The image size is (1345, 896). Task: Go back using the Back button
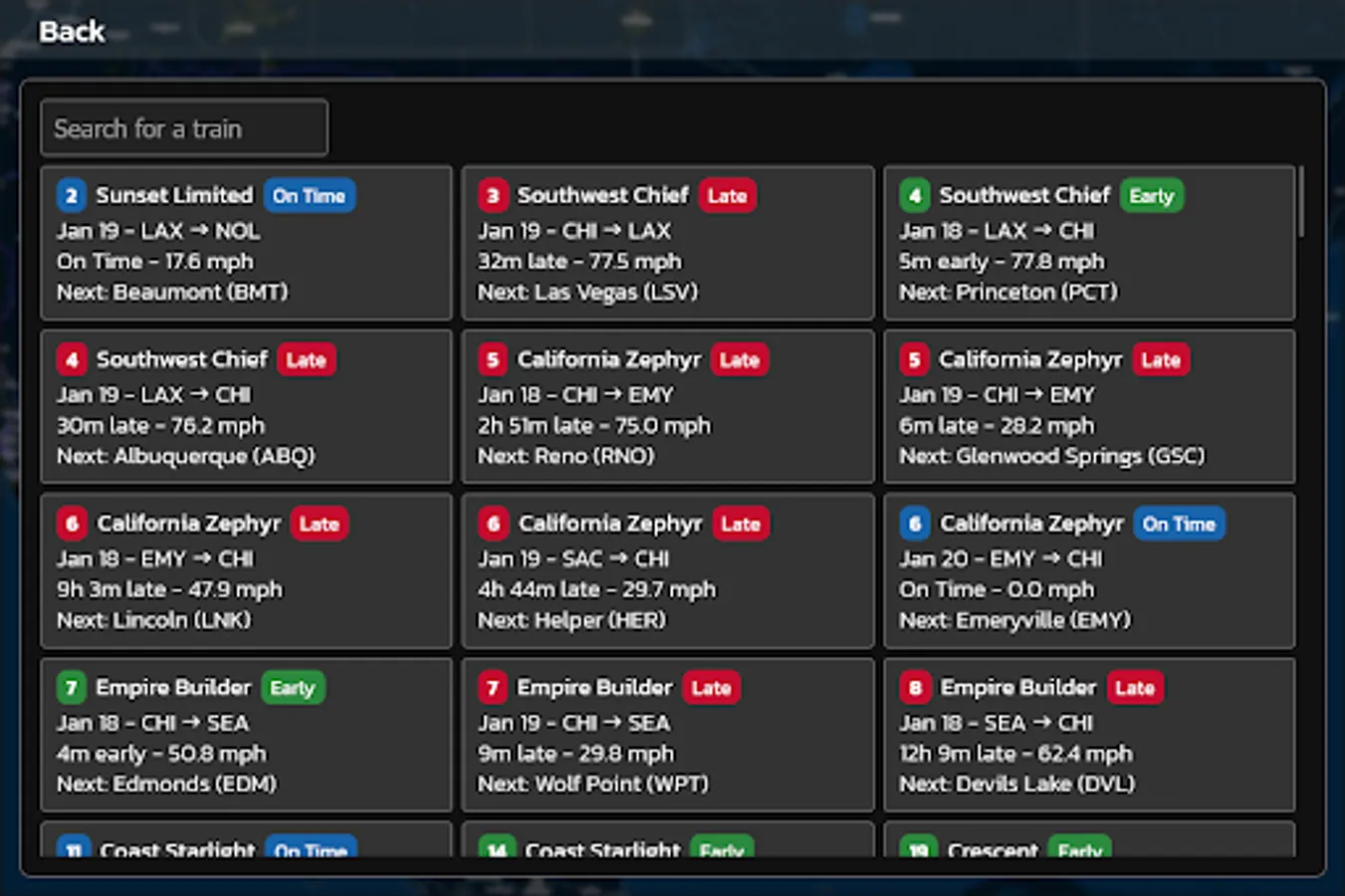(72, 32)
